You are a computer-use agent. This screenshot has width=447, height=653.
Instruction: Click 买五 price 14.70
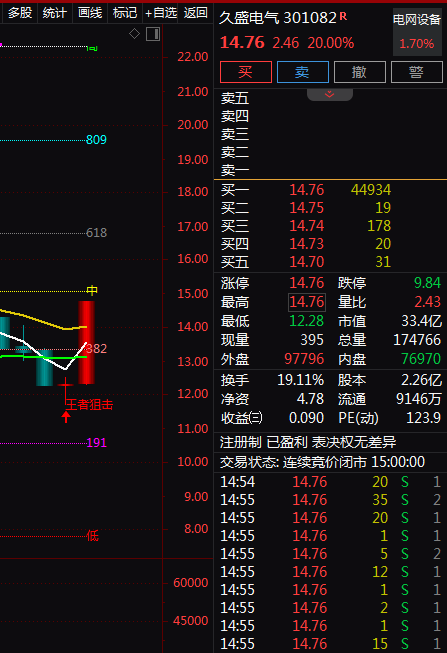(307, 262)
